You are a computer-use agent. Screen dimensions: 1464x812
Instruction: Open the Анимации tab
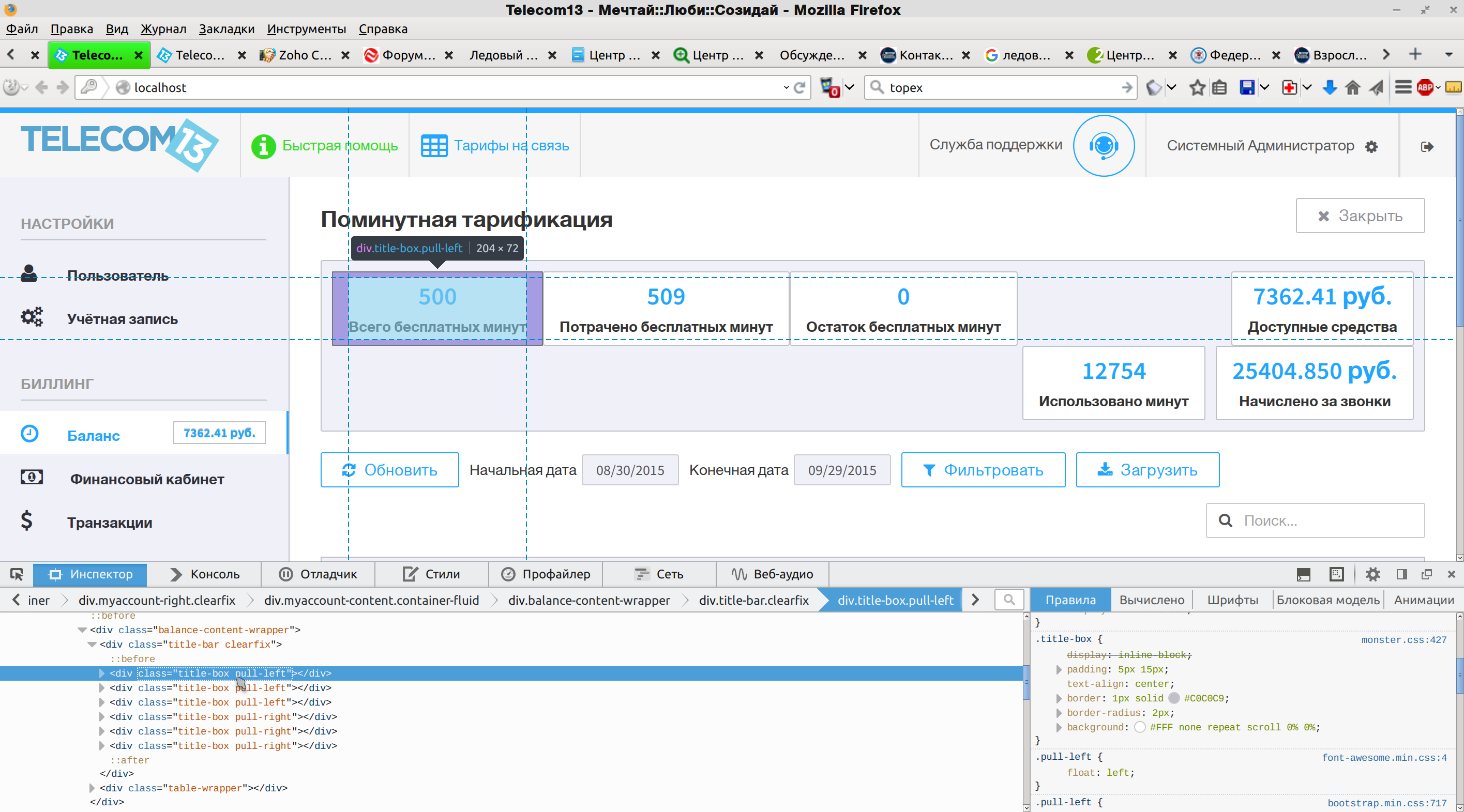click(1424, 600)
